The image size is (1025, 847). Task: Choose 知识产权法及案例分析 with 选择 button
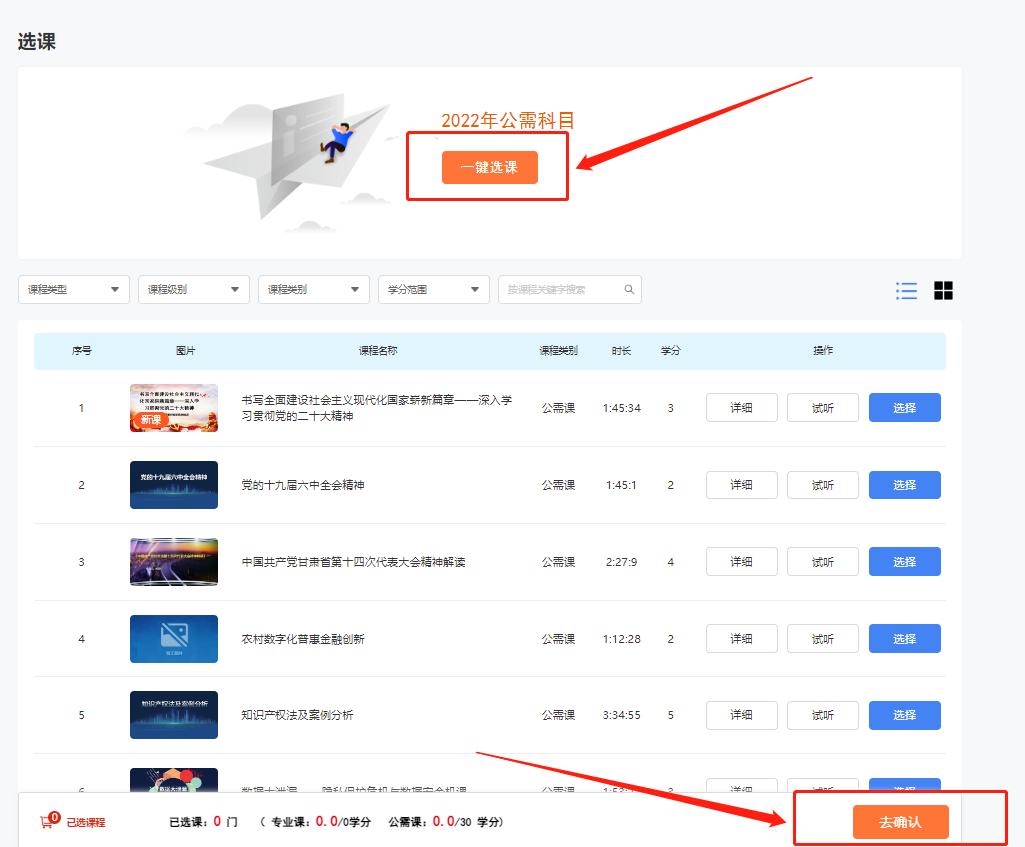[904, 715]
